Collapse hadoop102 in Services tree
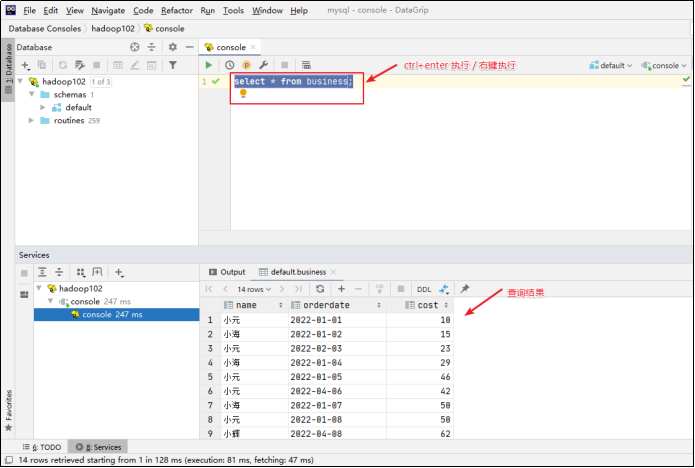Screen dimensions: 695x468 tap(39, 289)
